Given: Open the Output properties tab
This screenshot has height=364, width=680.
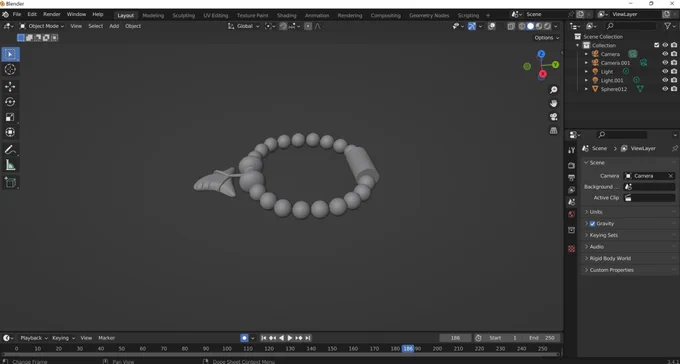Looking at the screenshot, I should click(x=572, y=178).
